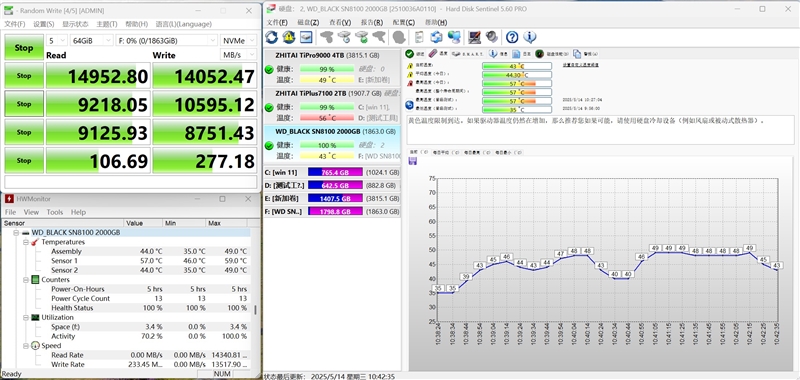Click the networked computers toolbar icon
800x380 pixels.
pos(454,37)
